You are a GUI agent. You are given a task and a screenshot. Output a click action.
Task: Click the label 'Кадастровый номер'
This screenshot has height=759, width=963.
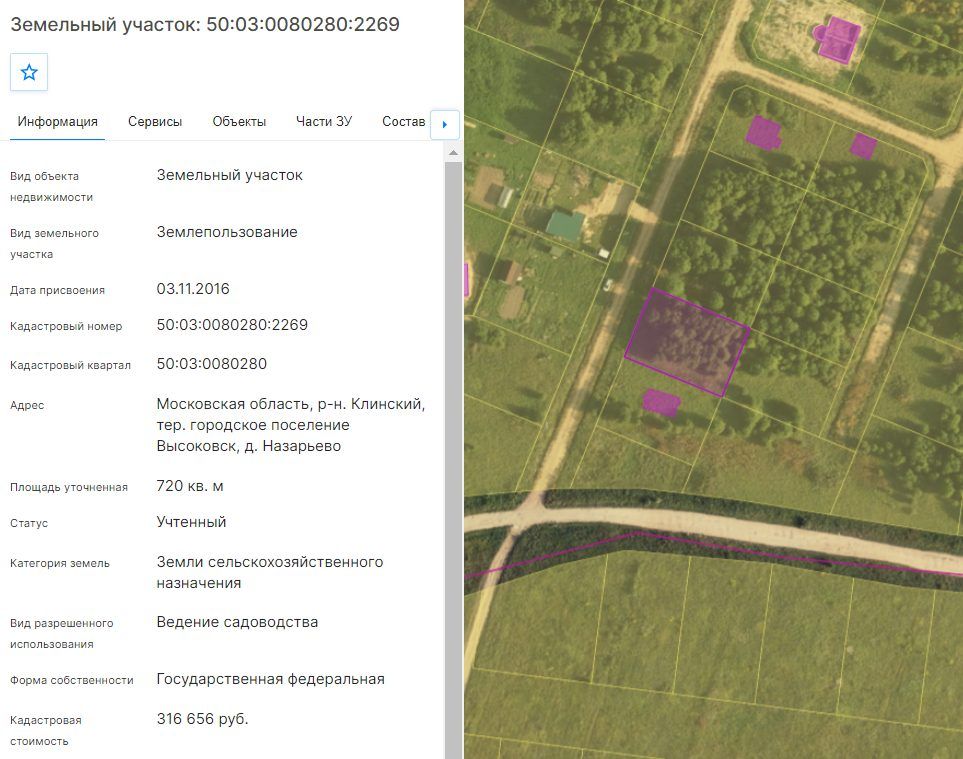[66, 326]
